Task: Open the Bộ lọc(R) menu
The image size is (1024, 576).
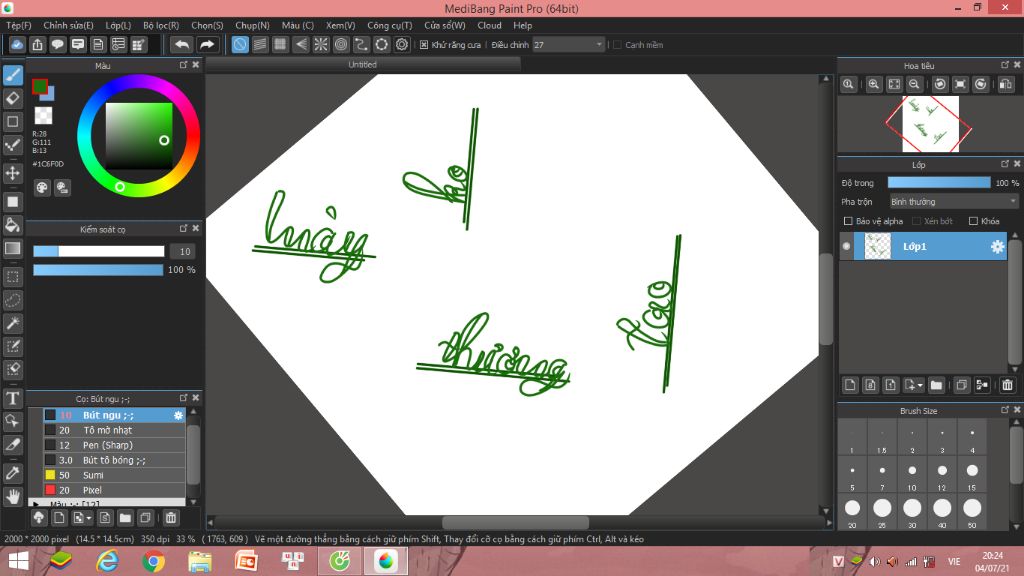Action: [161, 25]
